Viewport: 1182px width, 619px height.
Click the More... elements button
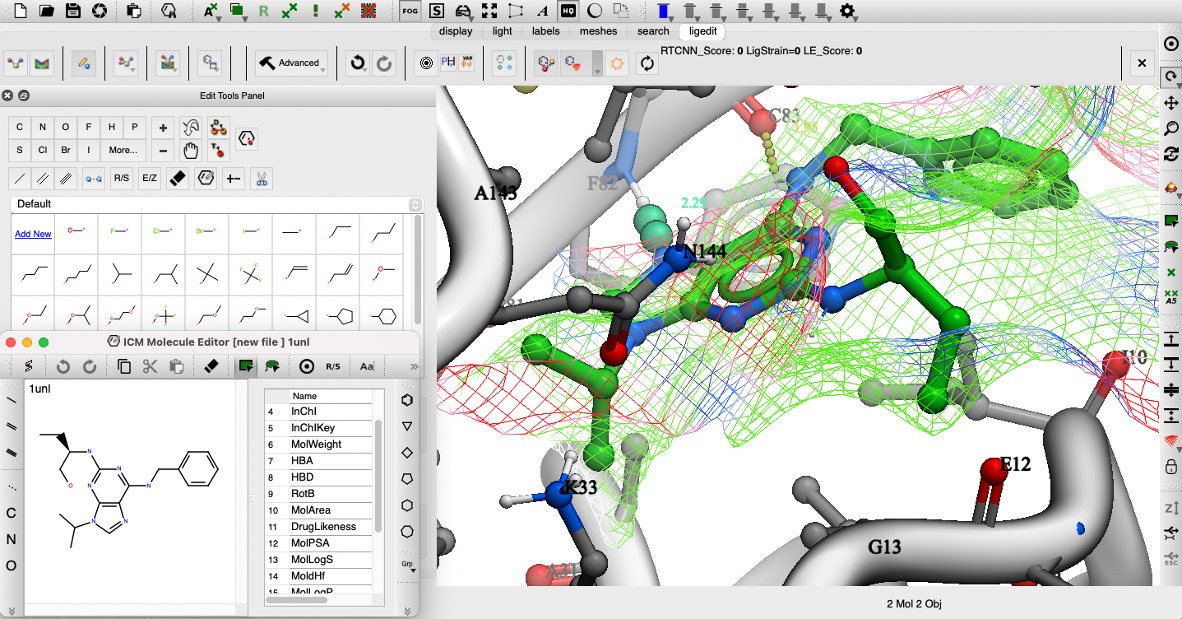123,150
